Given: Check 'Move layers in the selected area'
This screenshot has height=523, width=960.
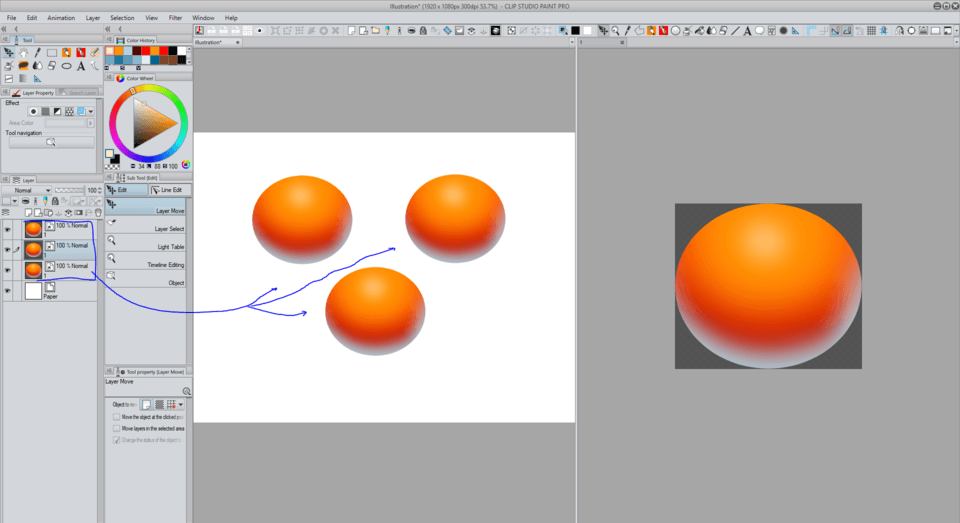Looking at the screenshot, I should [116, 429].
